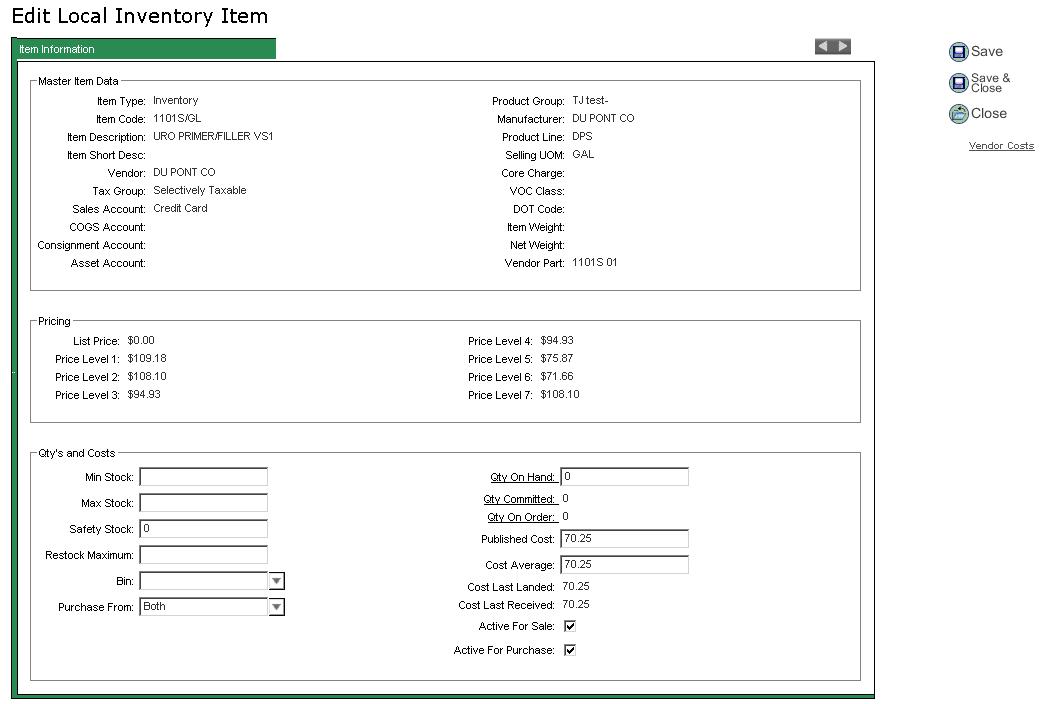The height and width of the screenshot is (704, 1044).
Task: Focus the Max Stock input box
Action: (204, 503)
